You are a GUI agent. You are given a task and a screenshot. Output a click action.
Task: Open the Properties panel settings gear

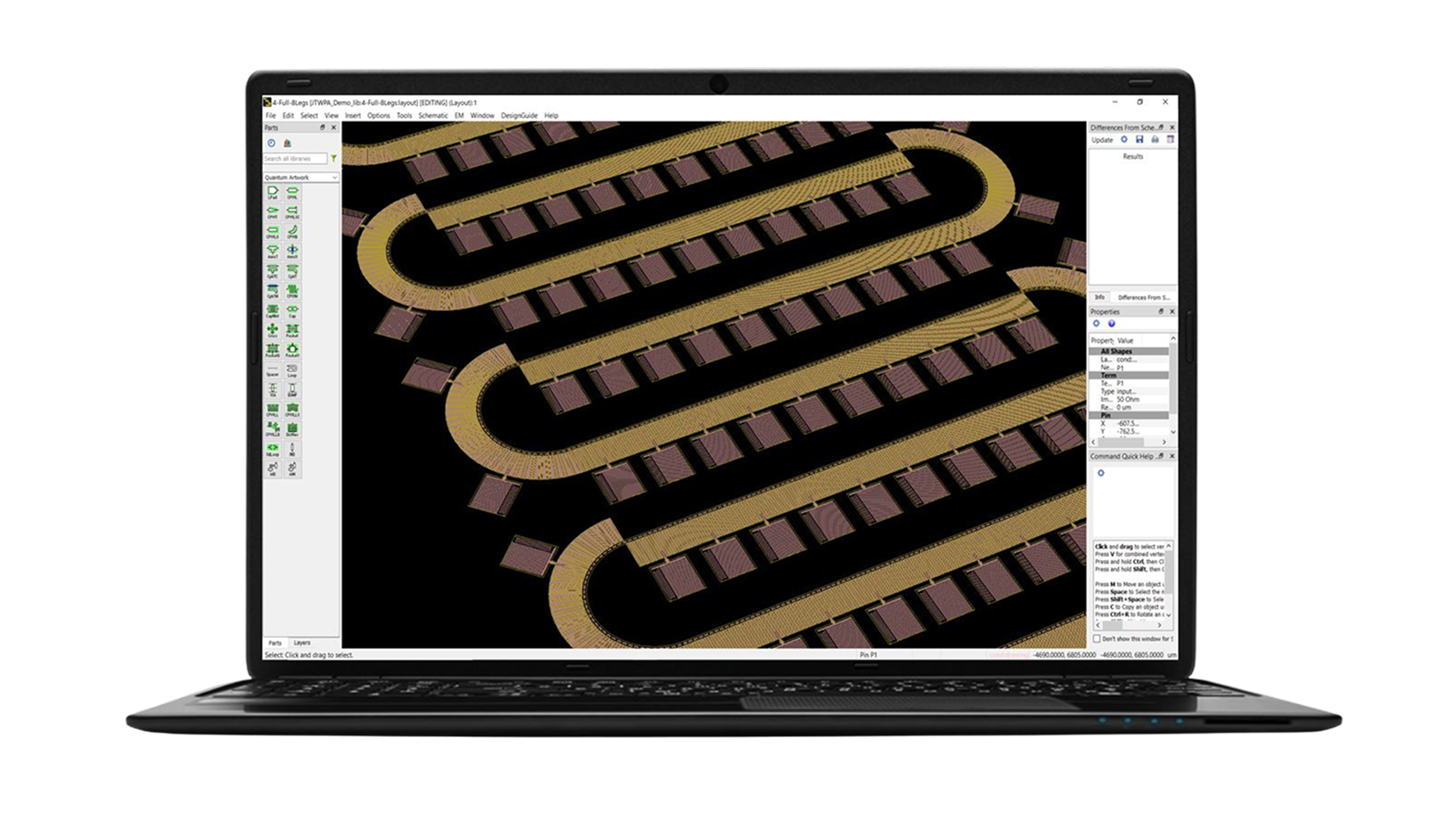[x=1097, y=324]
